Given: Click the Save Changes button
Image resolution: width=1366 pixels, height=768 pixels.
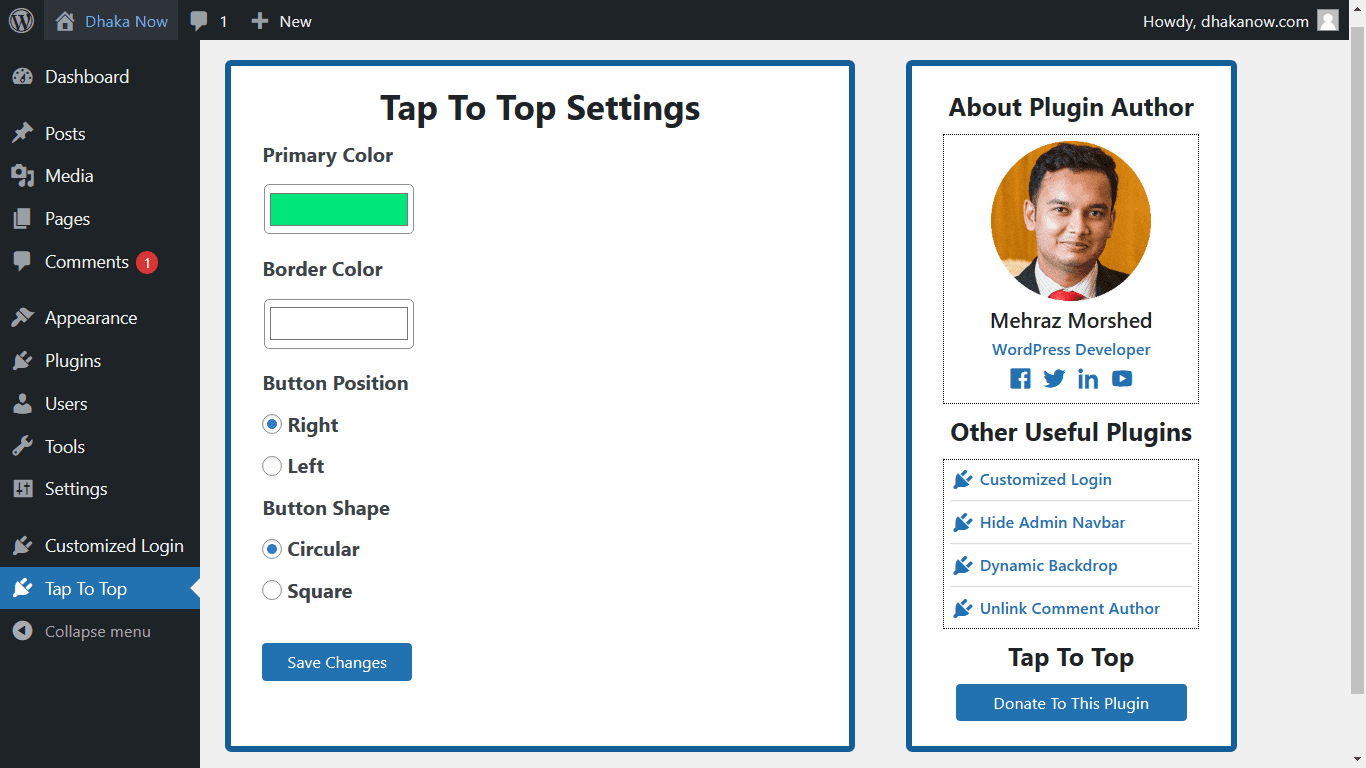Looking at the screenshot, I should (x=337, y=662).
